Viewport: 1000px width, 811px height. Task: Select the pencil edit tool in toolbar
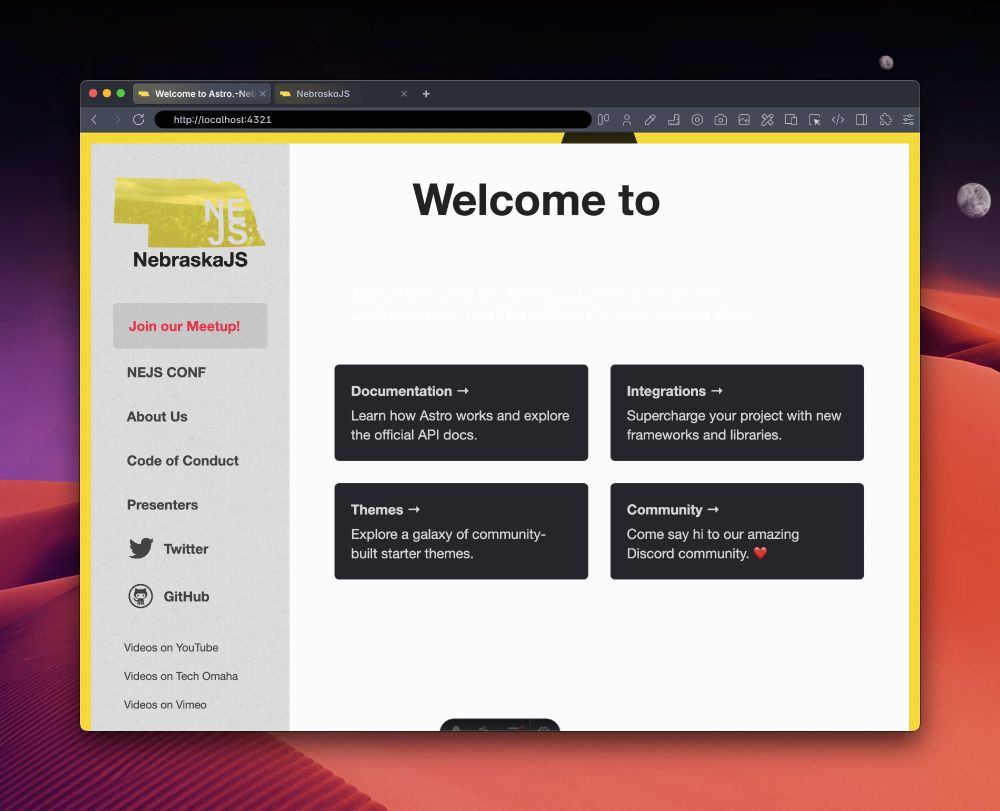tap(650, 119)
